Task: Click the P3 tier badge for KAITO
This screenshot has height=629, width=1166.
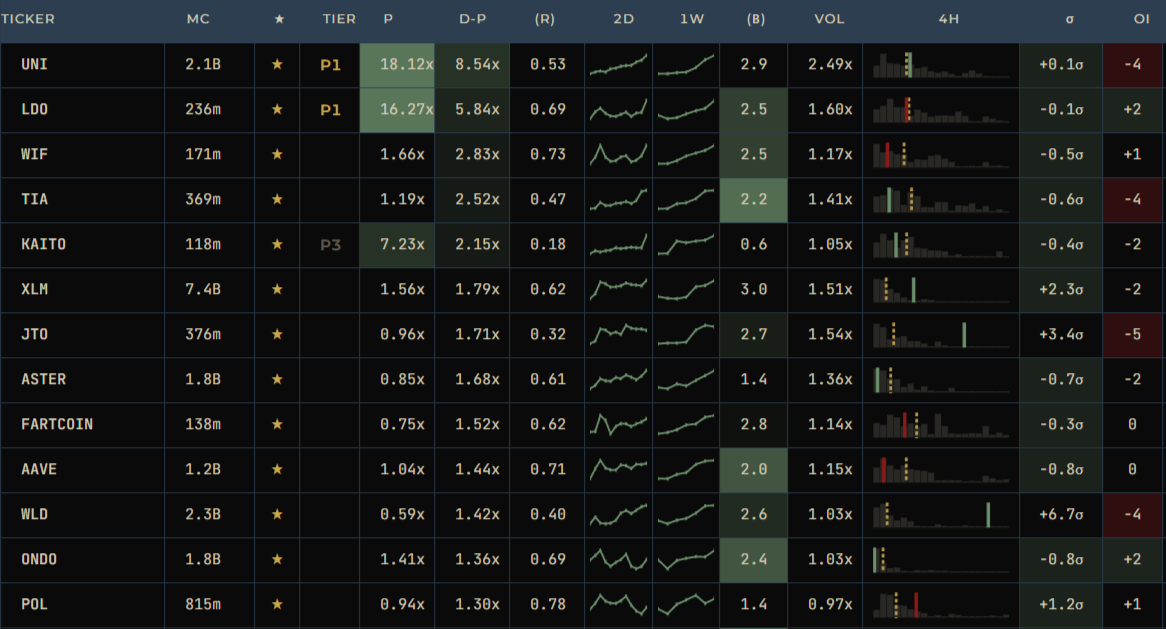Action: (330, 245)
